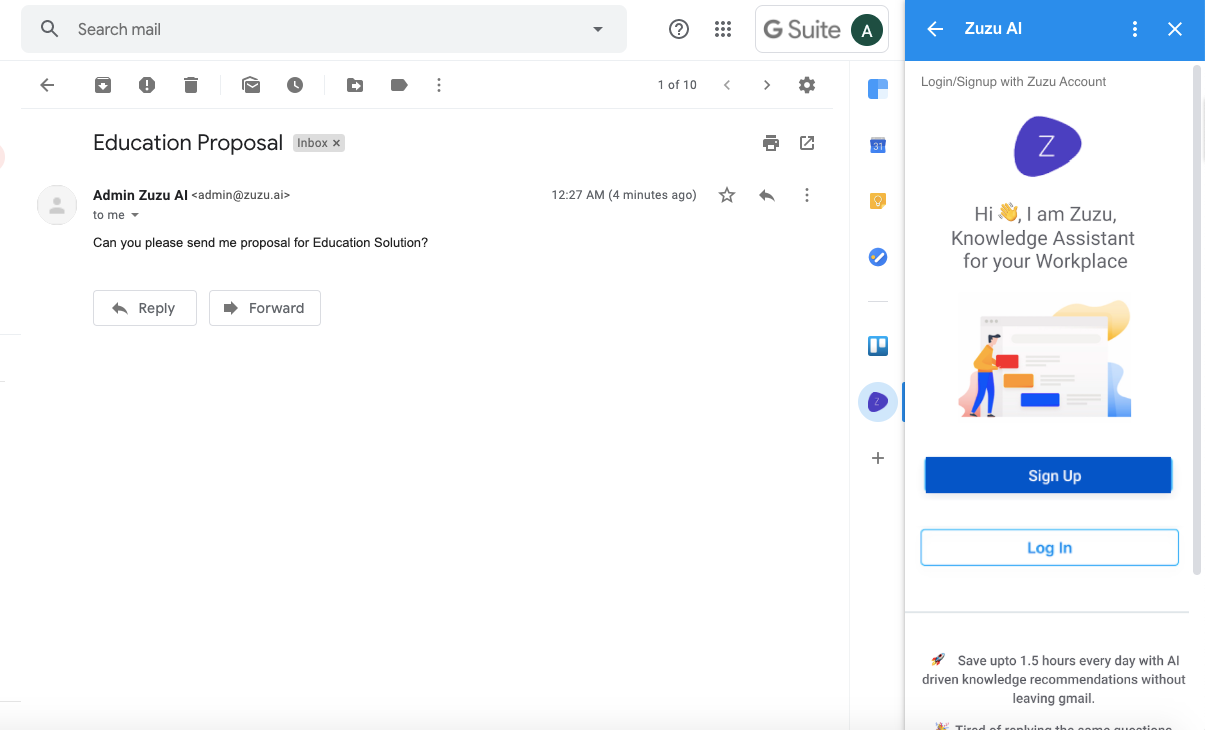This screenshot has height=730, width=1205.
Task: Go to older email arrow
Action: point(767,85)
